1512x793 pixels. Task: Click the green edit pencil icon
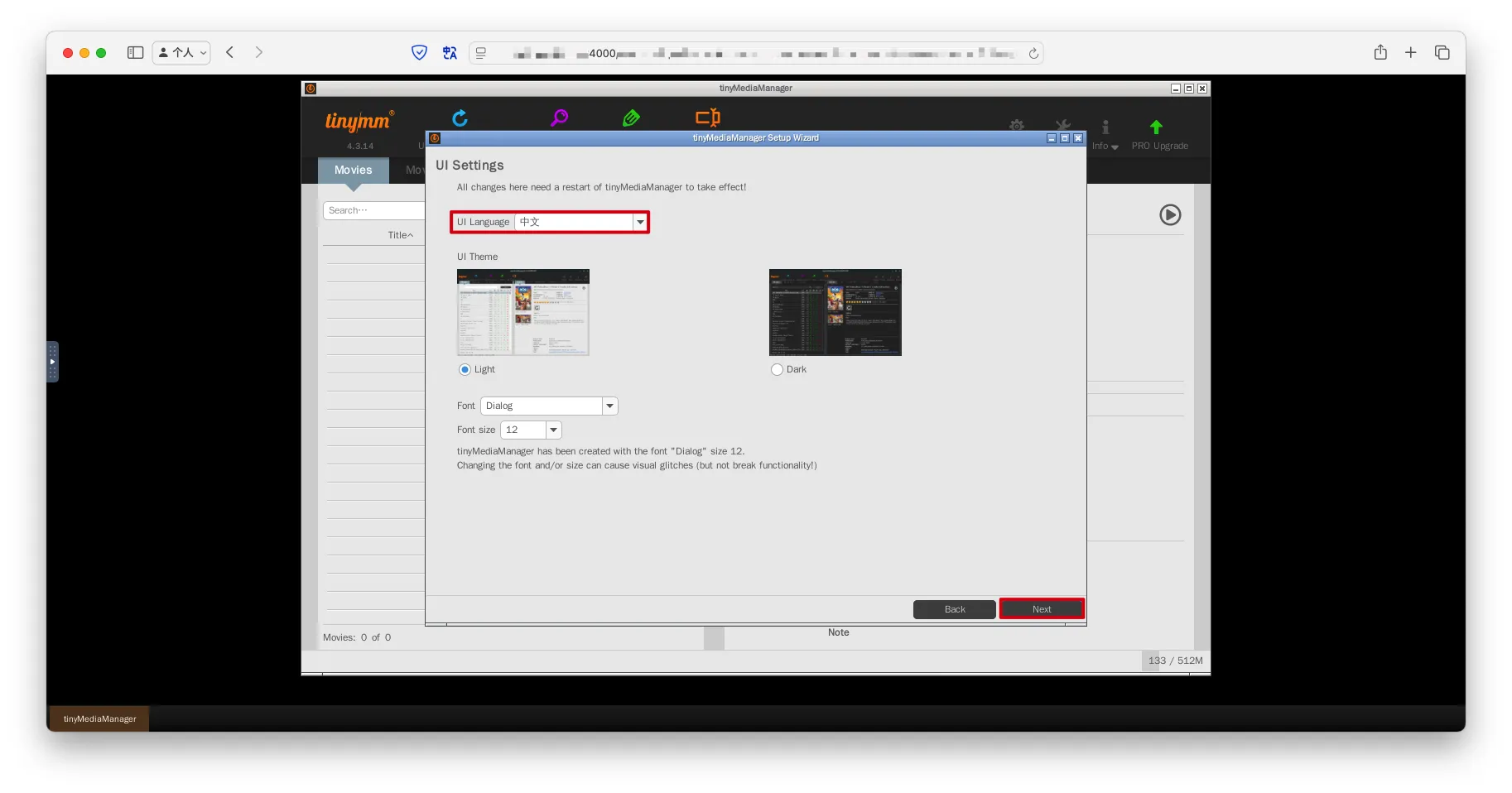click(x=631, y=118)
